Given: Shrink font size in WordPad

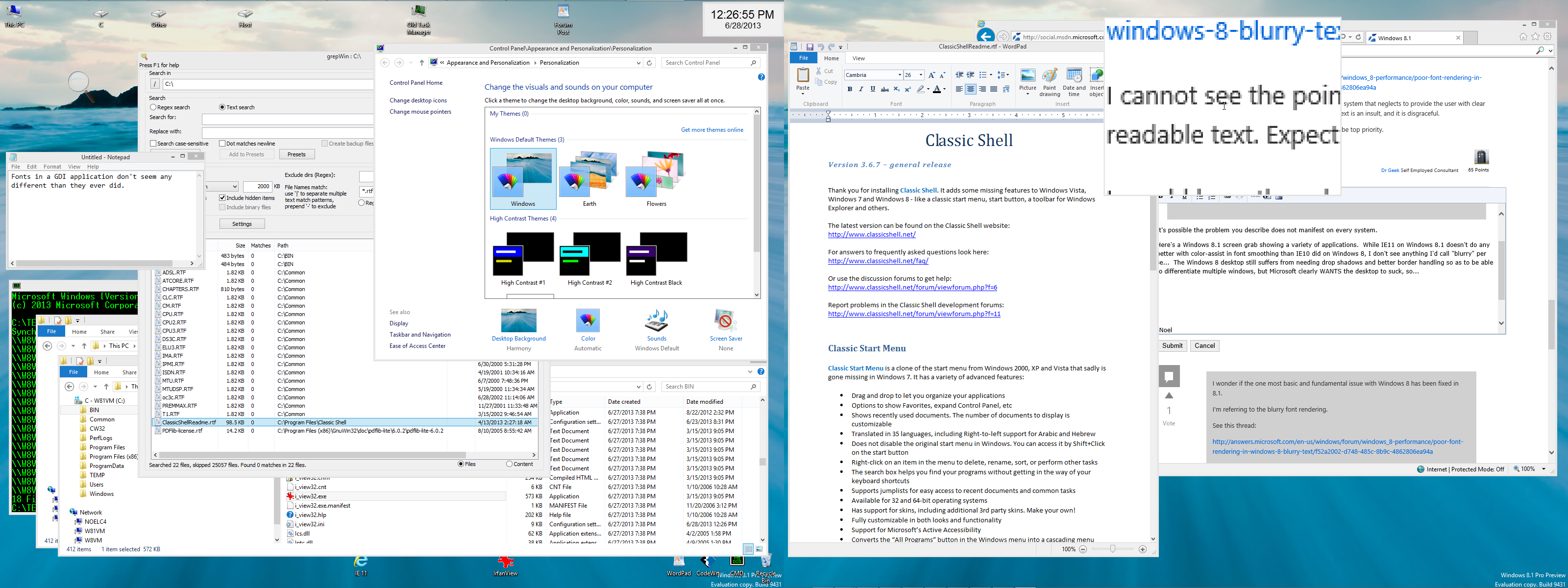Looking at the screenshot, I should tap(943, 75).
